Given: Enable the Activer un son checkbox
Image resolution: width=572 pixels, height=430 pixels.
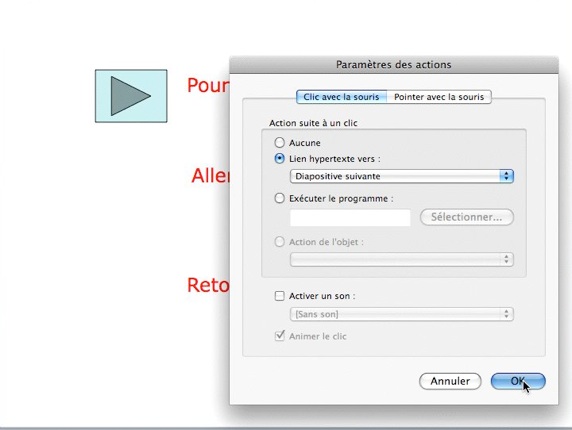Looking at the screenshot, I should [x=279, y=296].
